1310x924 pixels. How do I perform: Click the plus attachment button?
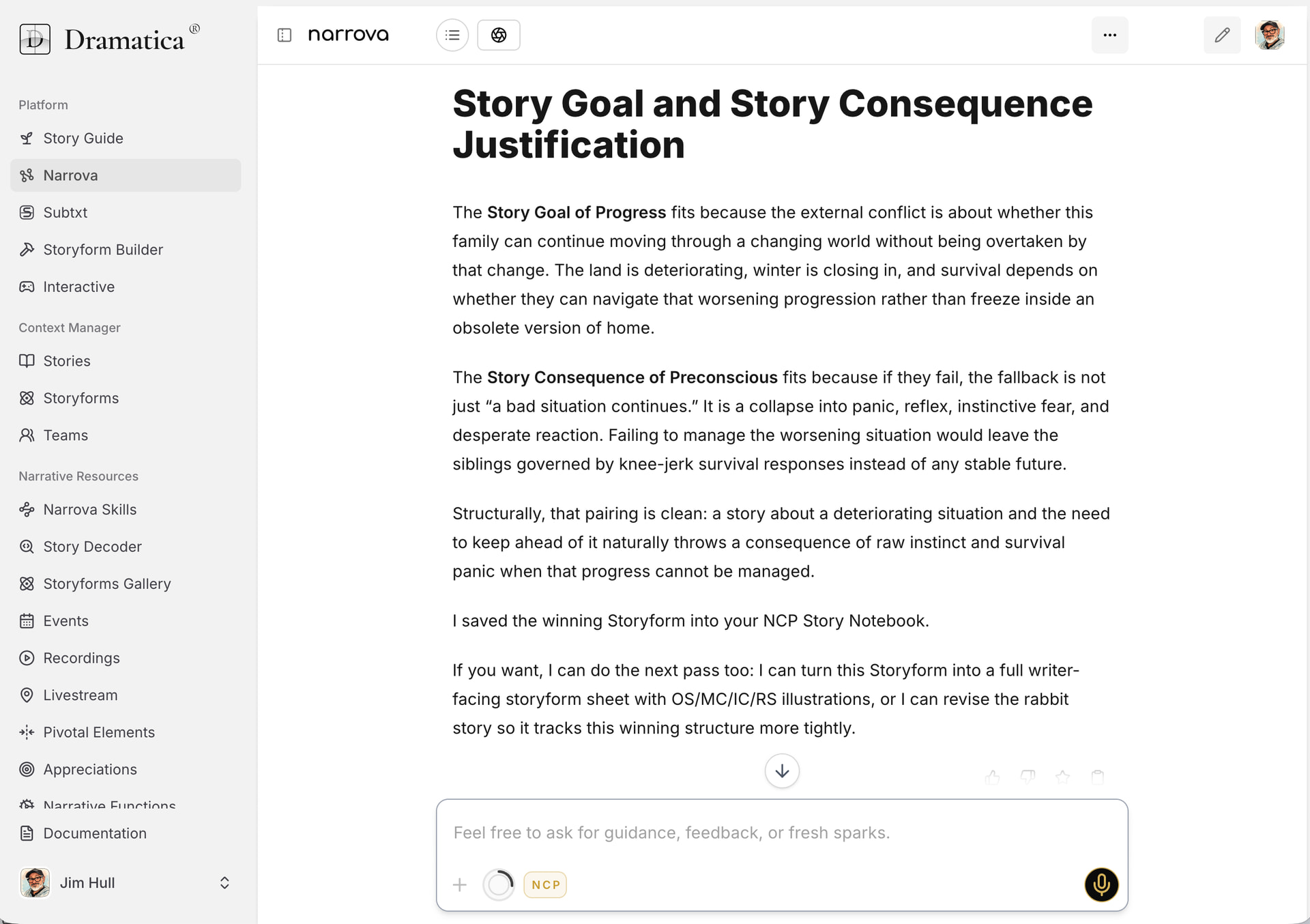tap(460, 884)
